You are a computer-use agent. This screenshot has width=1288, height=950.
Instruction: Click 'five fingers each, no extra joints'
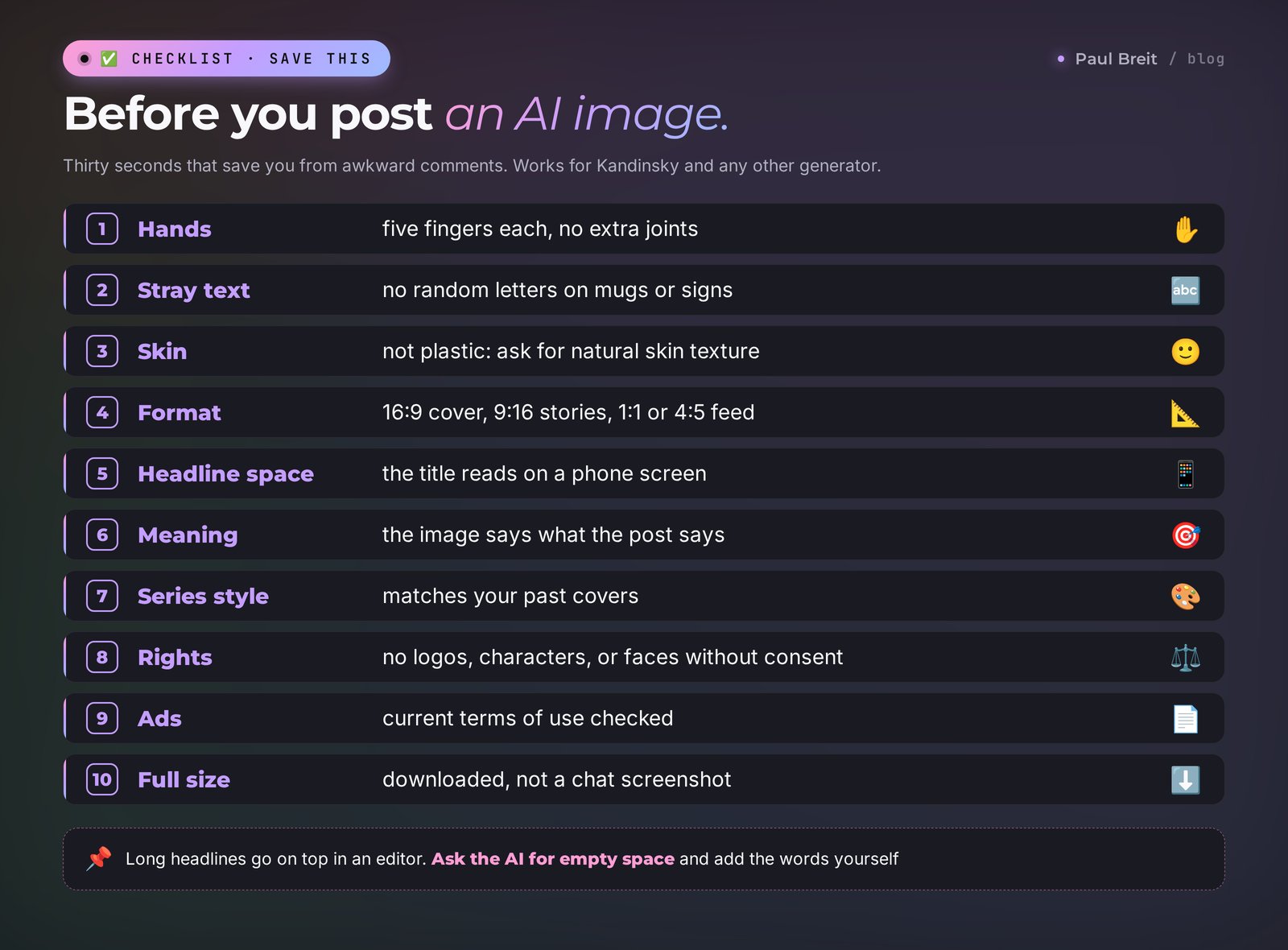pyautogui.click(x=540, y=229)
